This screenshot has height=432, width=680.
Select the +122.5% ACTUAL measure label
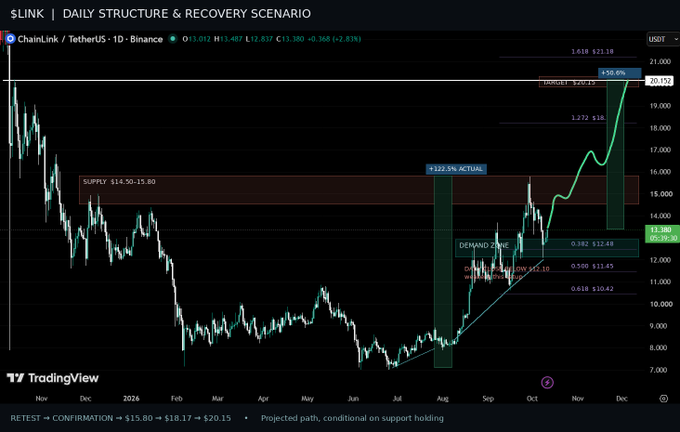point(456,169)
